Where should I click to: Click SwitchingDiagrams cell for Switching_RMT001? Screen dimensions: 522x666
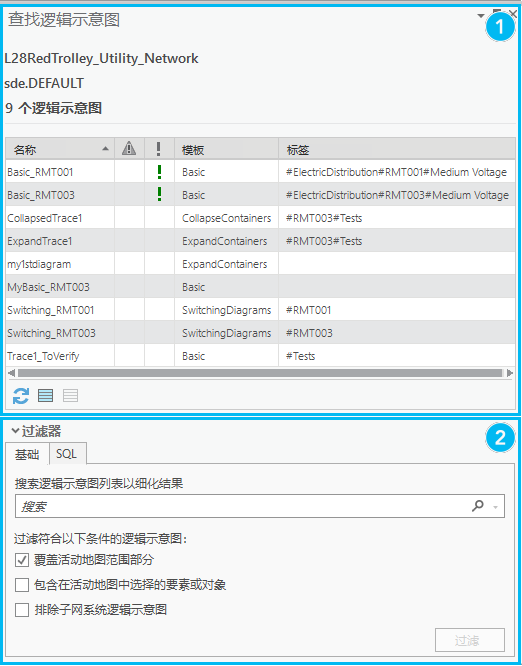pos(226,310)
